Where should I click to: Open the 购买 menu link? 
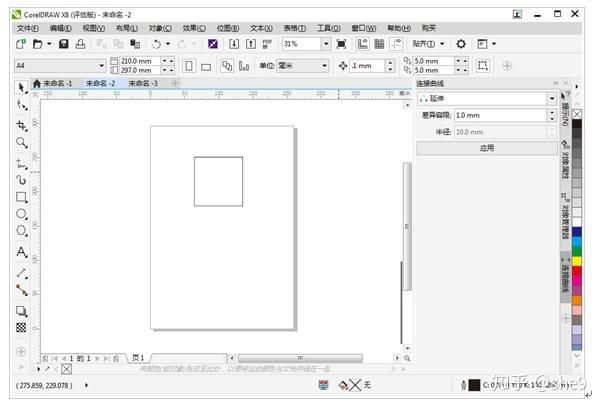pyautogui.click(x=428, y=28)
